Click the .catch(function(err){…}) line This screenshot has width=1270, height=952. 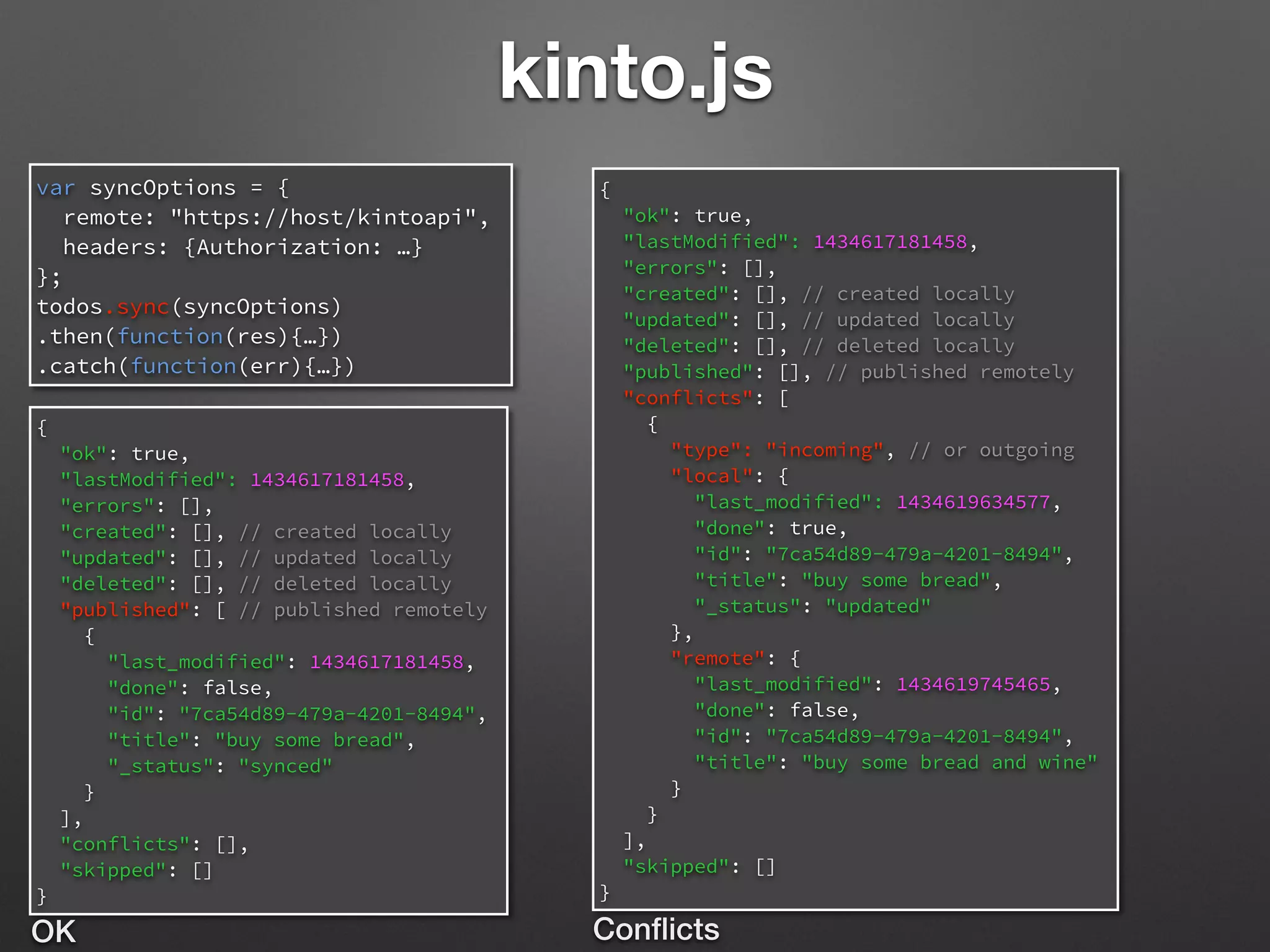click(x=196, y=366)
